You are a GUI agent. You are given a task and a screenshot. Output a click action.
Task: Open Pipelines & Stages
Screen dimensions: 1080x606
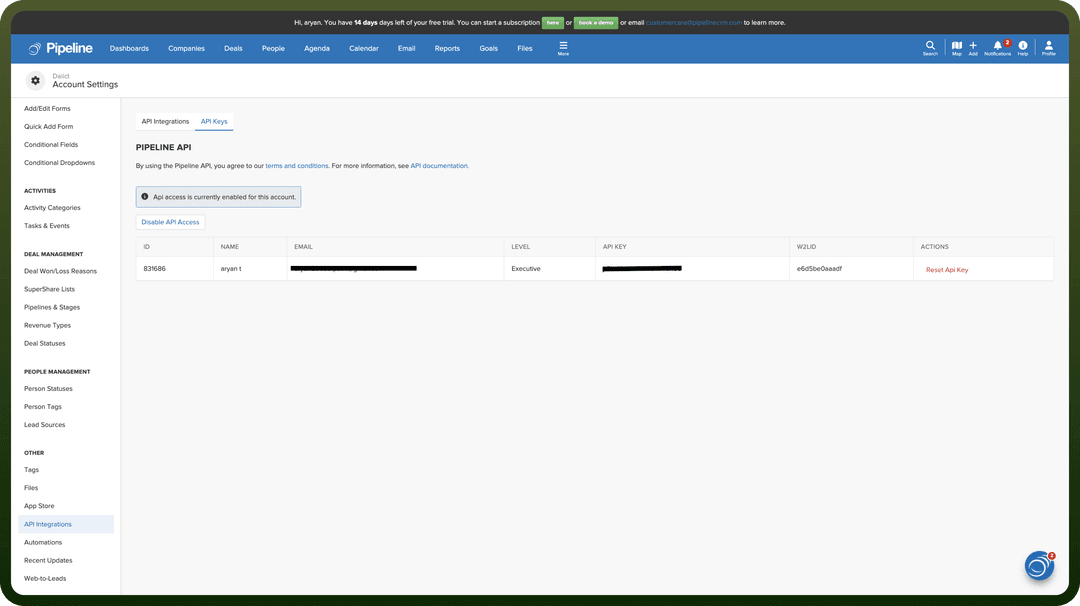[52, 307]
